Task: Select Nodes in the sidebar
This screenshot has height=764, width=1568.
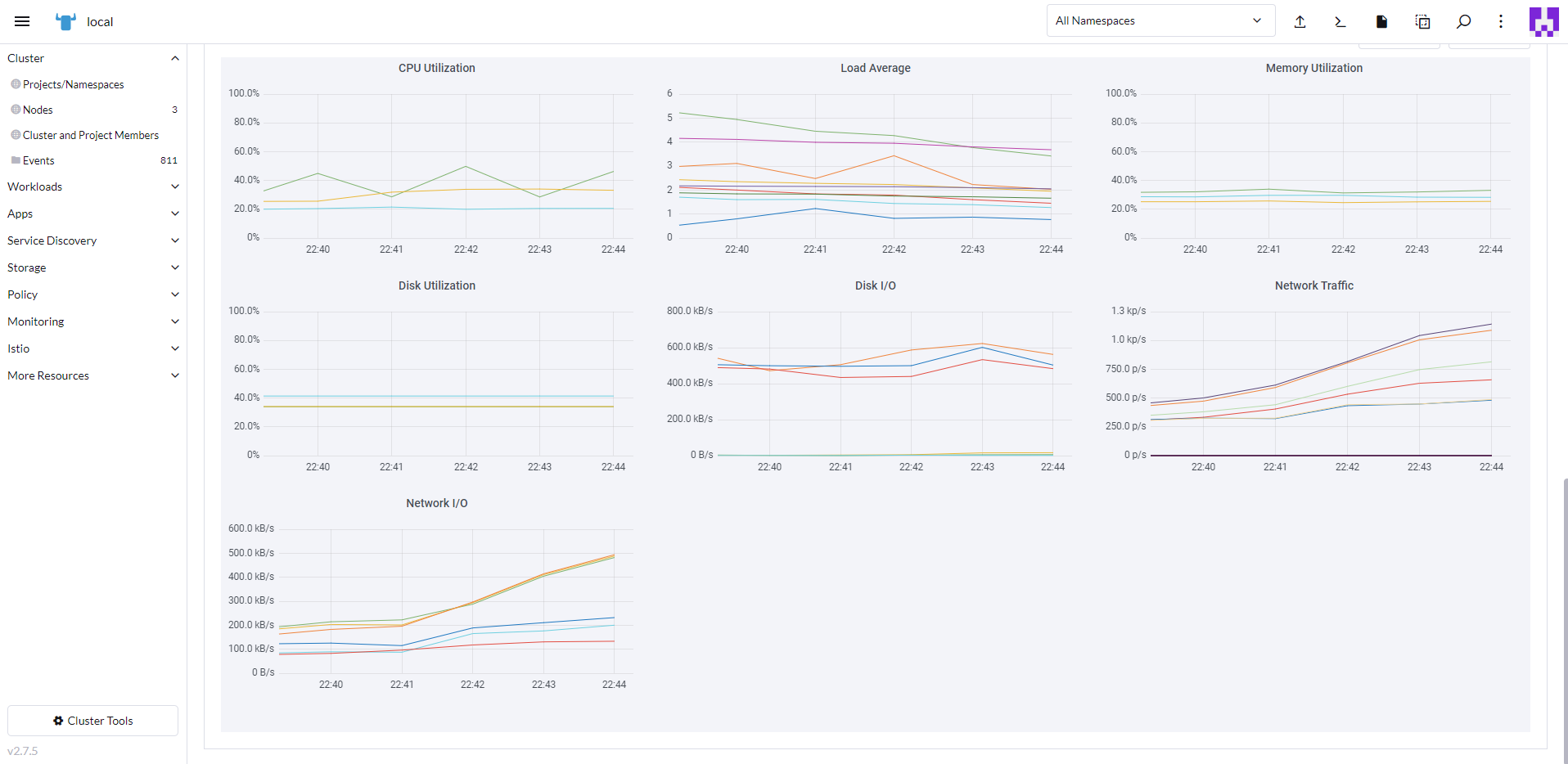Action: tap(38, 110)
